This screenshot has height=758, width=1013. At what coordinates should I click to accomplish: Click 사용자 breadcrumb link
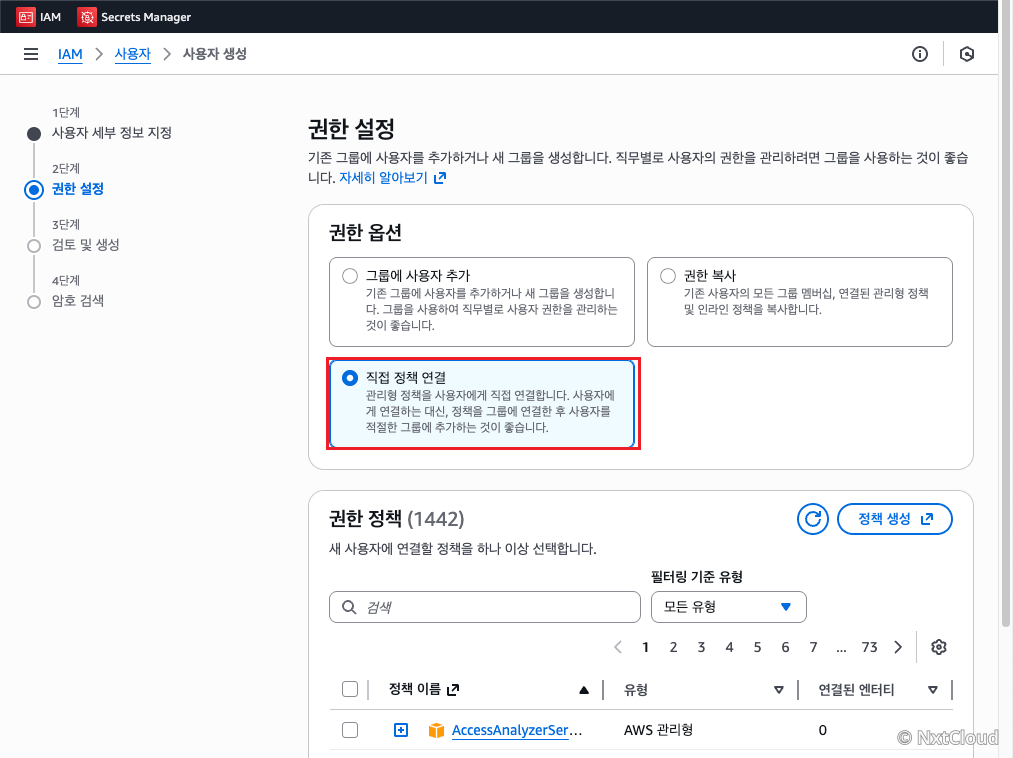coord(132,54)
